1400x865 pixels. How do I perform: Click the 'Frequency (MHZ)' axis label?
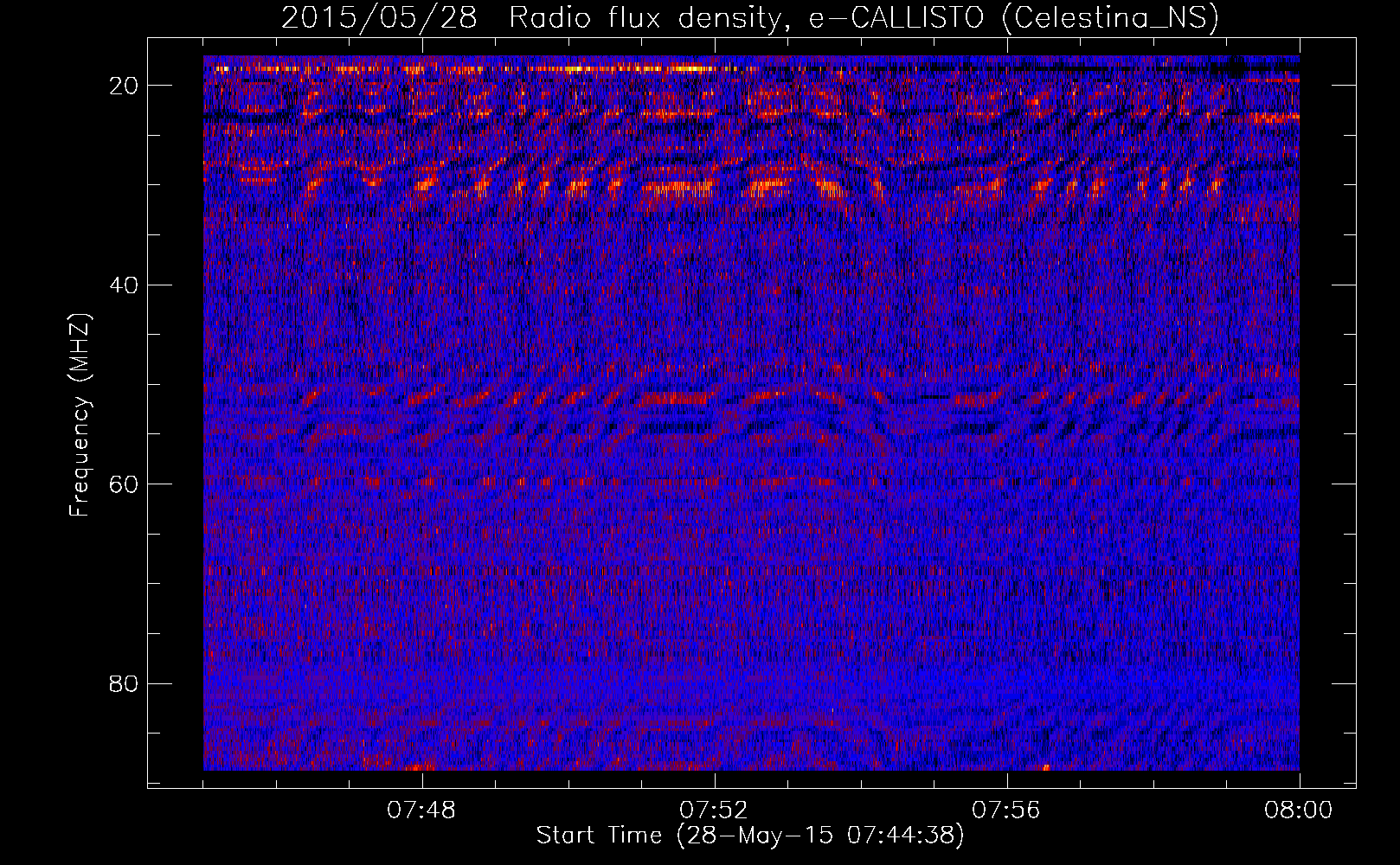point(80,416)
